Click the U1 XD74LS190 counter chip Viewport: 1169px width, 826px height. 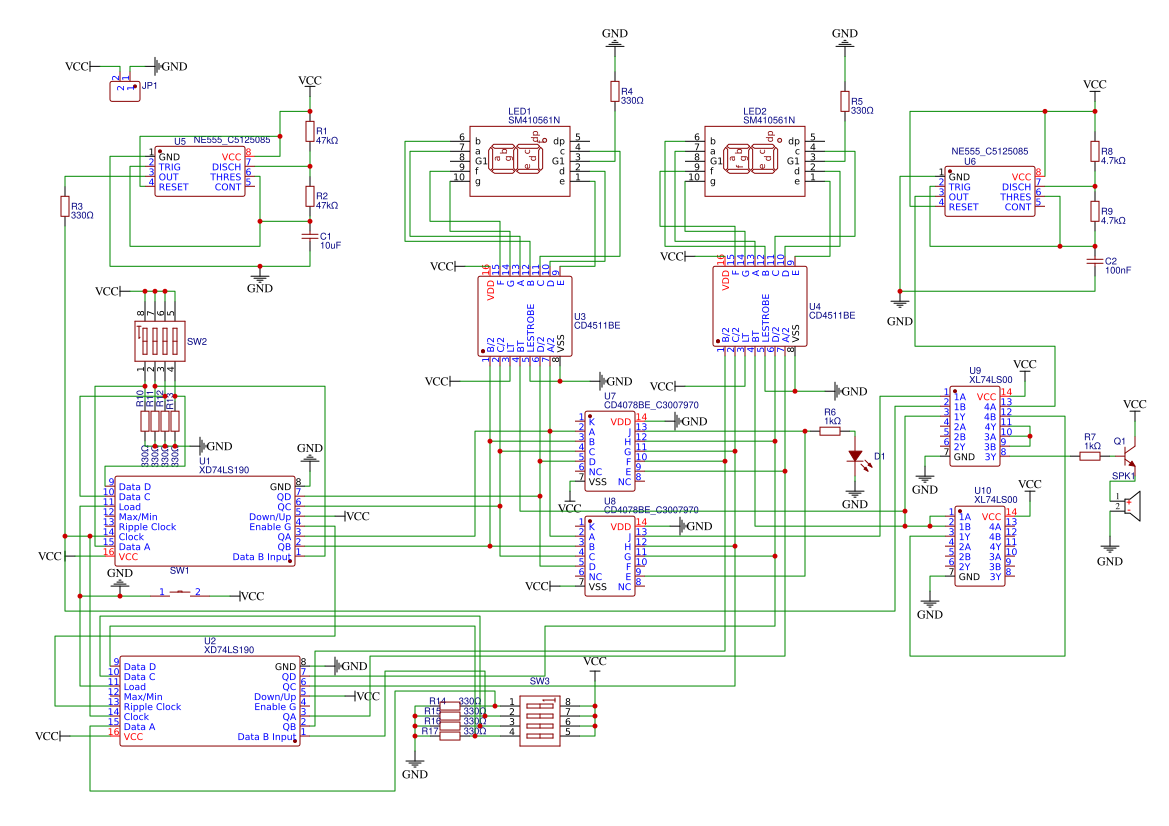click(204, 521)
